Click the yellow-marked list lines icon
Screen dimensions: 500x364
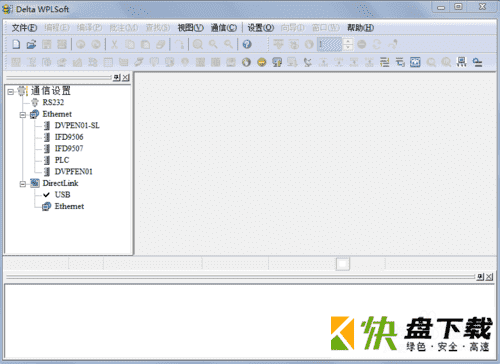(x=384, y=62)
